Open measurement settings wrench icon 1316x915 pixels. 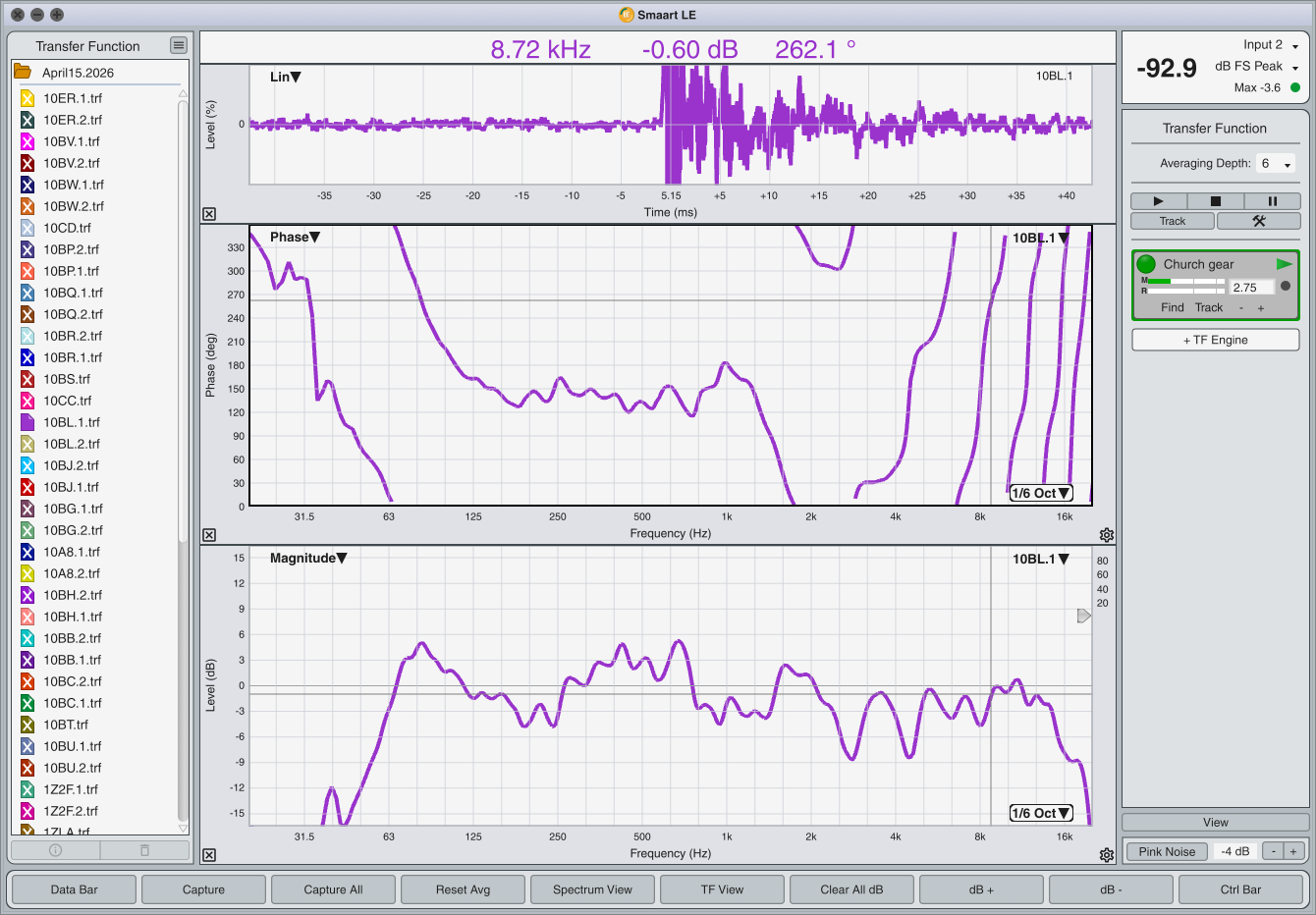coord(1258,221)
